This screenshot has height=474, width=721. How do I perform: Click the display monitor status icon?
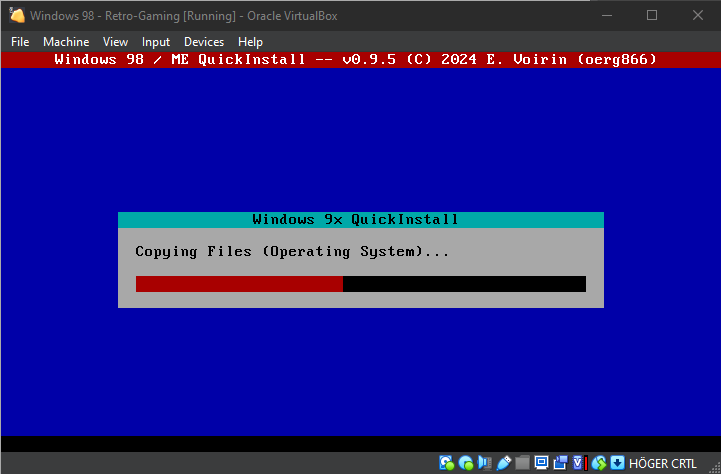pos(541,463)
